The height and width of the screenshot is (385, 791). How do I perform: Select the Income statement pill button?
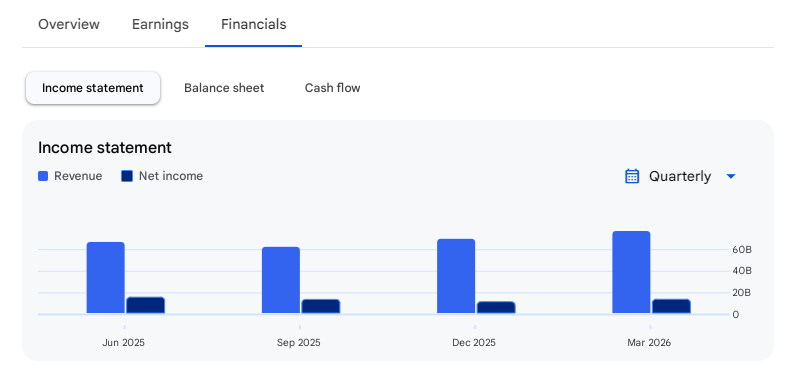pos(93,88)
